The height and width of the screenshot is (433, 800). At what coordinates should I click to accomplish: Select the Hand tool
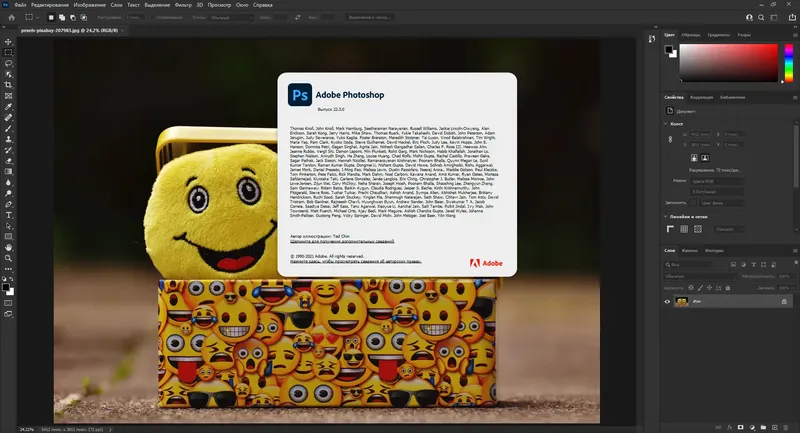[x=8, y=247]
